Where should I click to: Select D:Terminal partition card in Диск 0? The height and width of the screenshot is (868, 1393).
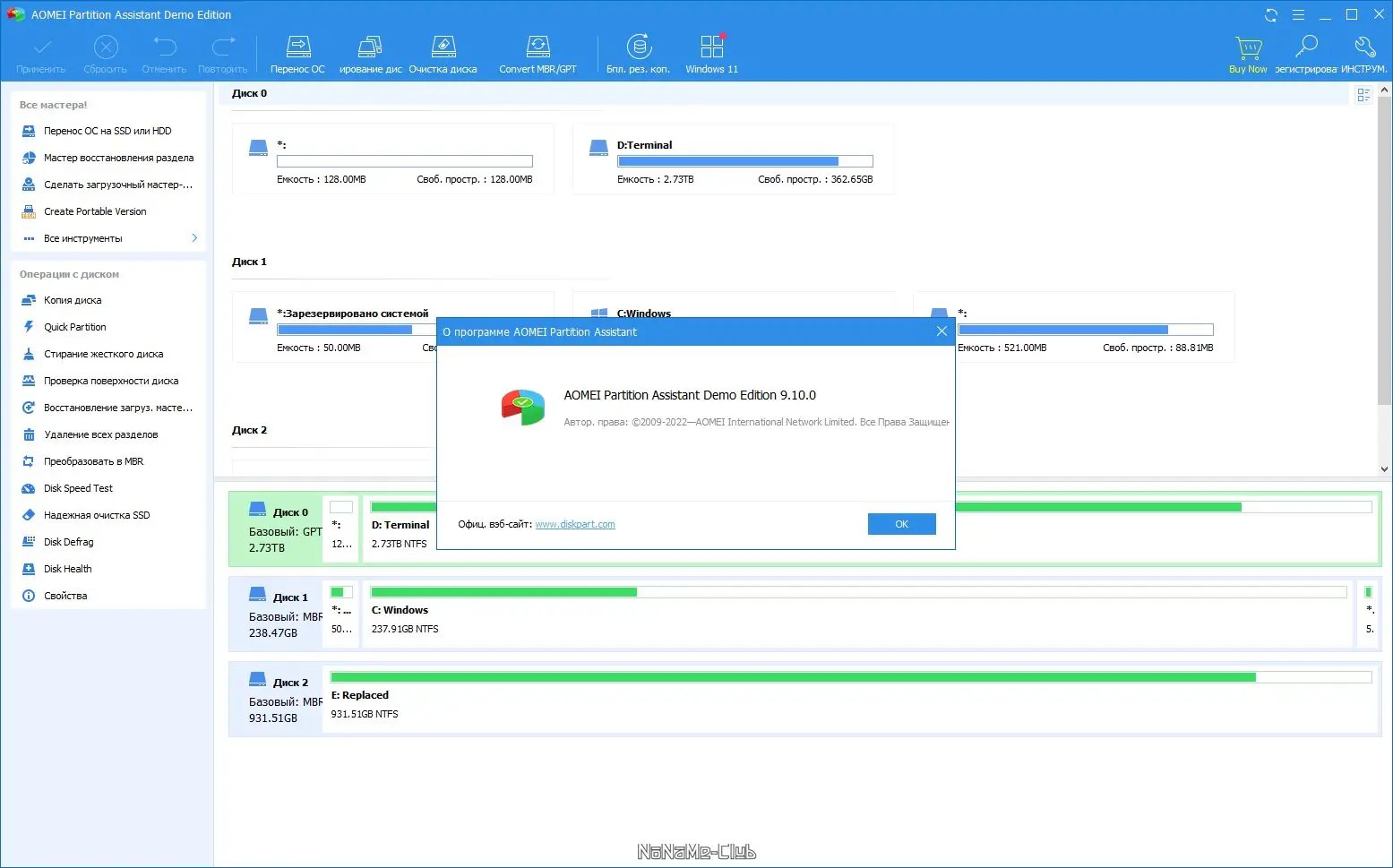733,159
